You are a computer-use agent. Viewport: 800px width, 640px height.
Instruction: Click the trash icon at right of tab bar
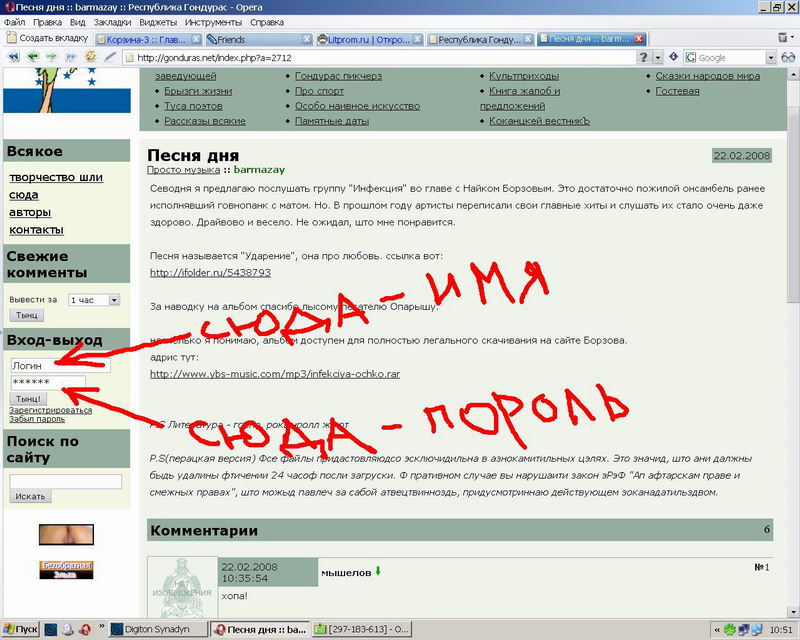tap(784, 38)
